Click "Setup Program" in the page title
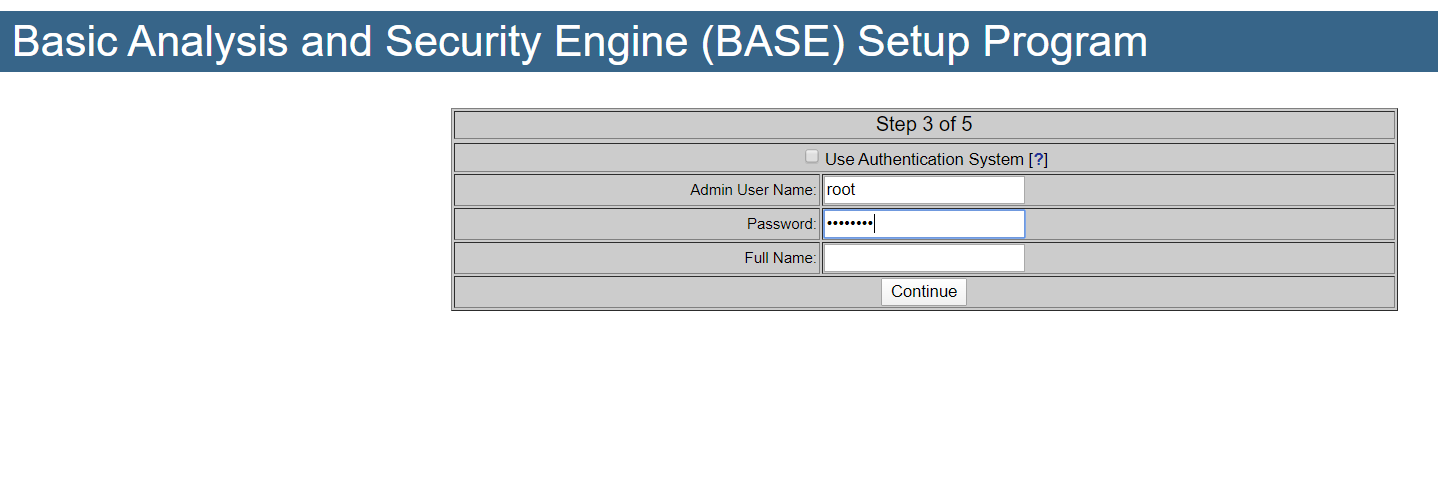Image resolution: width=1438 pixels, height=493 pixels. [x=1002, y=42]
